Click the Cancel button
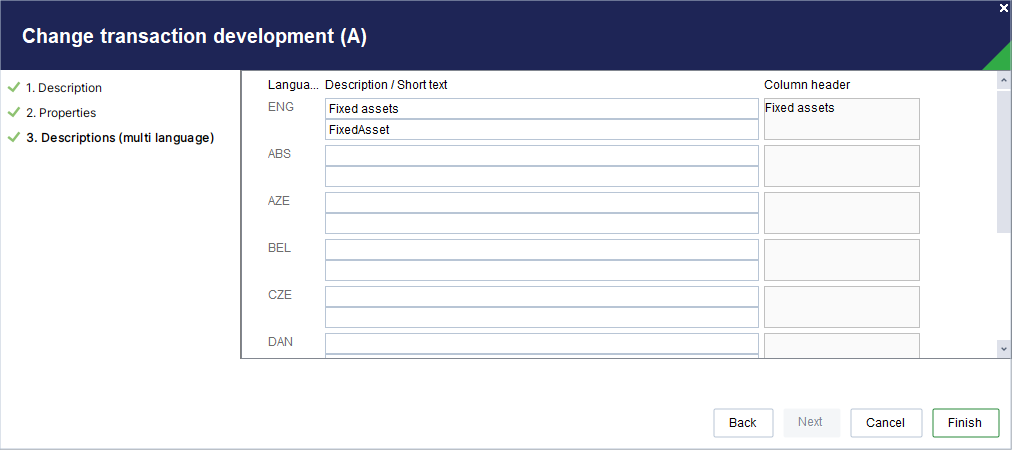Image resolution: width=1012 pixels, height=450 pixels. [885, 423]
